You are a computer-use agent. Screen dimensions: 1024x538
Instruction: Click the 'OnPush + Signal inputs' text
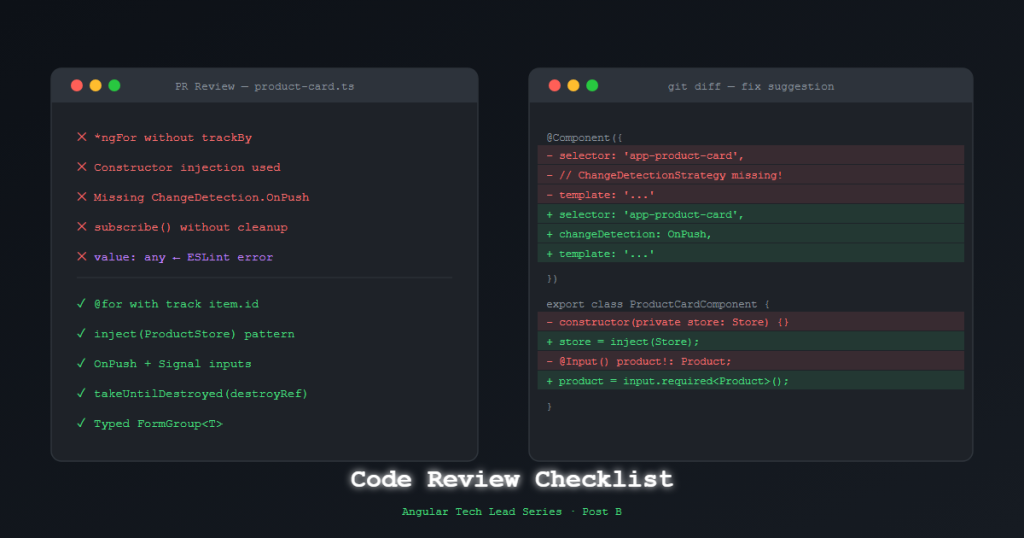[172, 364]
